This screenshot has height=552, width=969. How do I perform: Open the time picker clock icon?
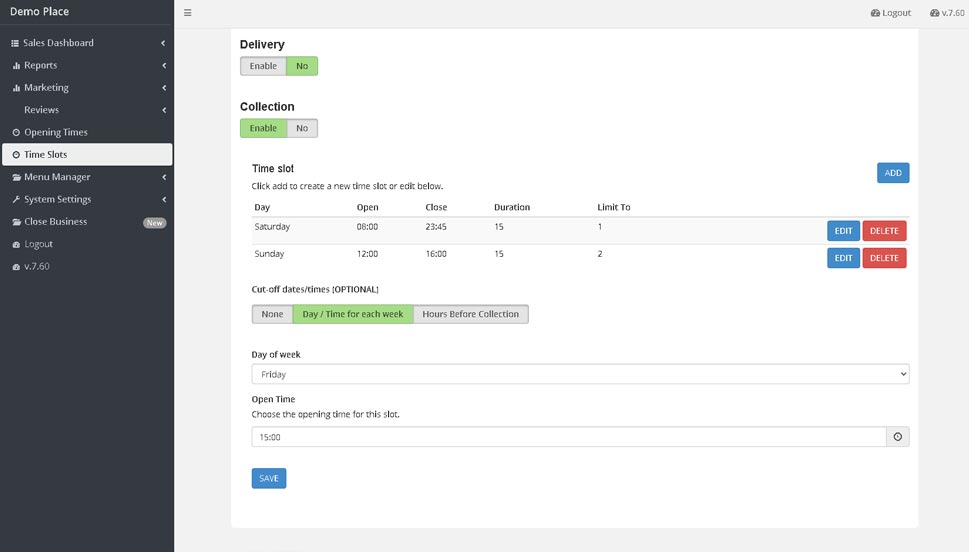coord(897,437)
